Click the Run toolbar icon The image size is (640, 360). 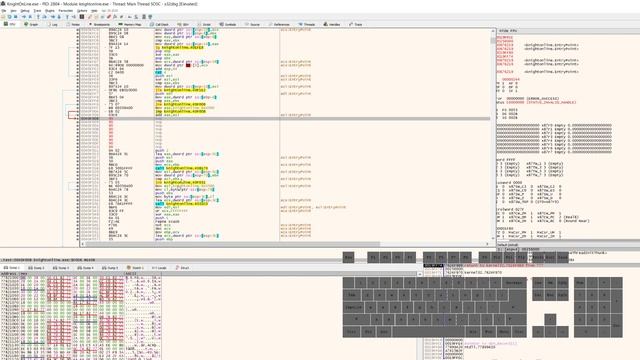click(x=24, y=17)
